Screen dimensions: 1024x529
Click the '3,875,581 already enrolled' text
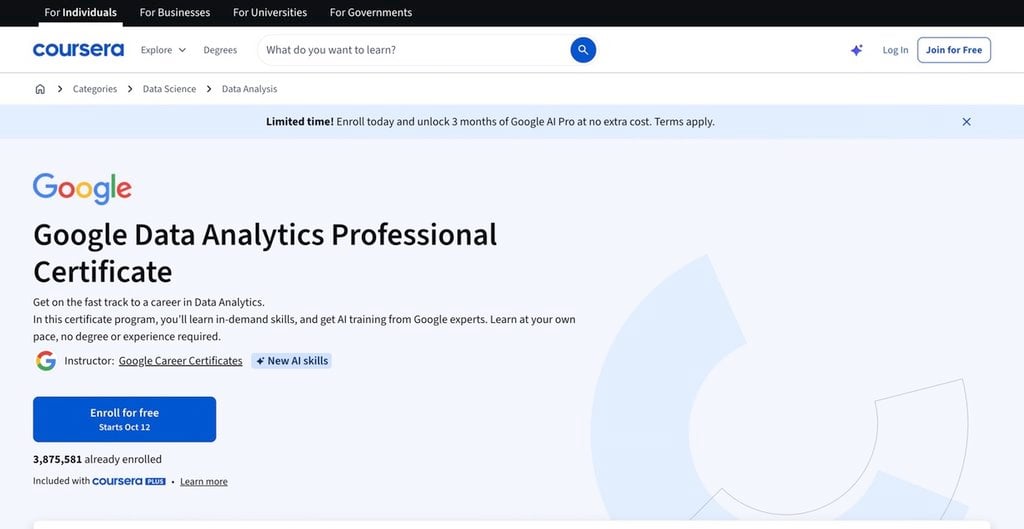[97, 459]
